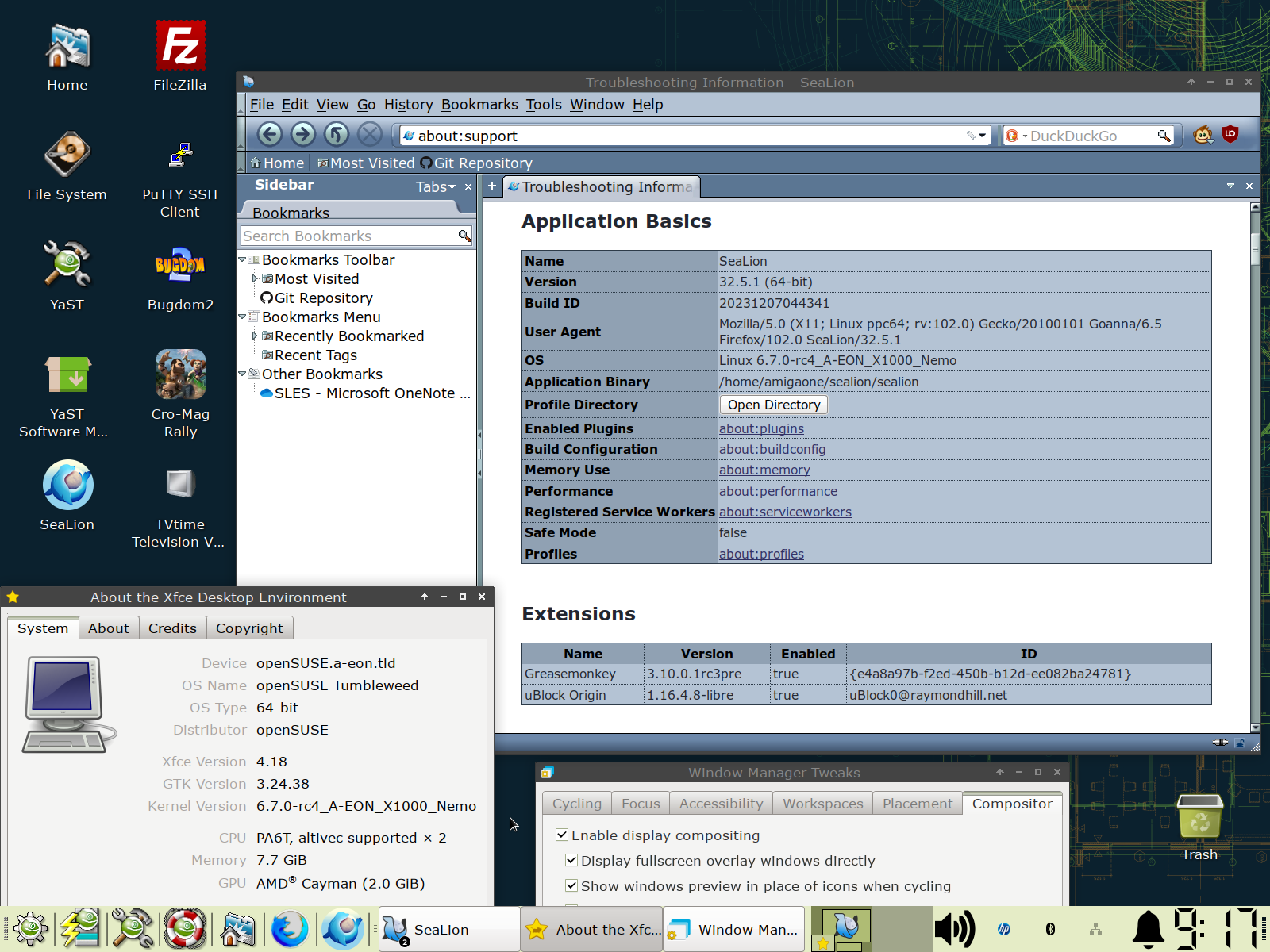Expand the Most Visited folder in sidebar
1270x952 pixels.
pyautogui.click(x=255, y=278)
